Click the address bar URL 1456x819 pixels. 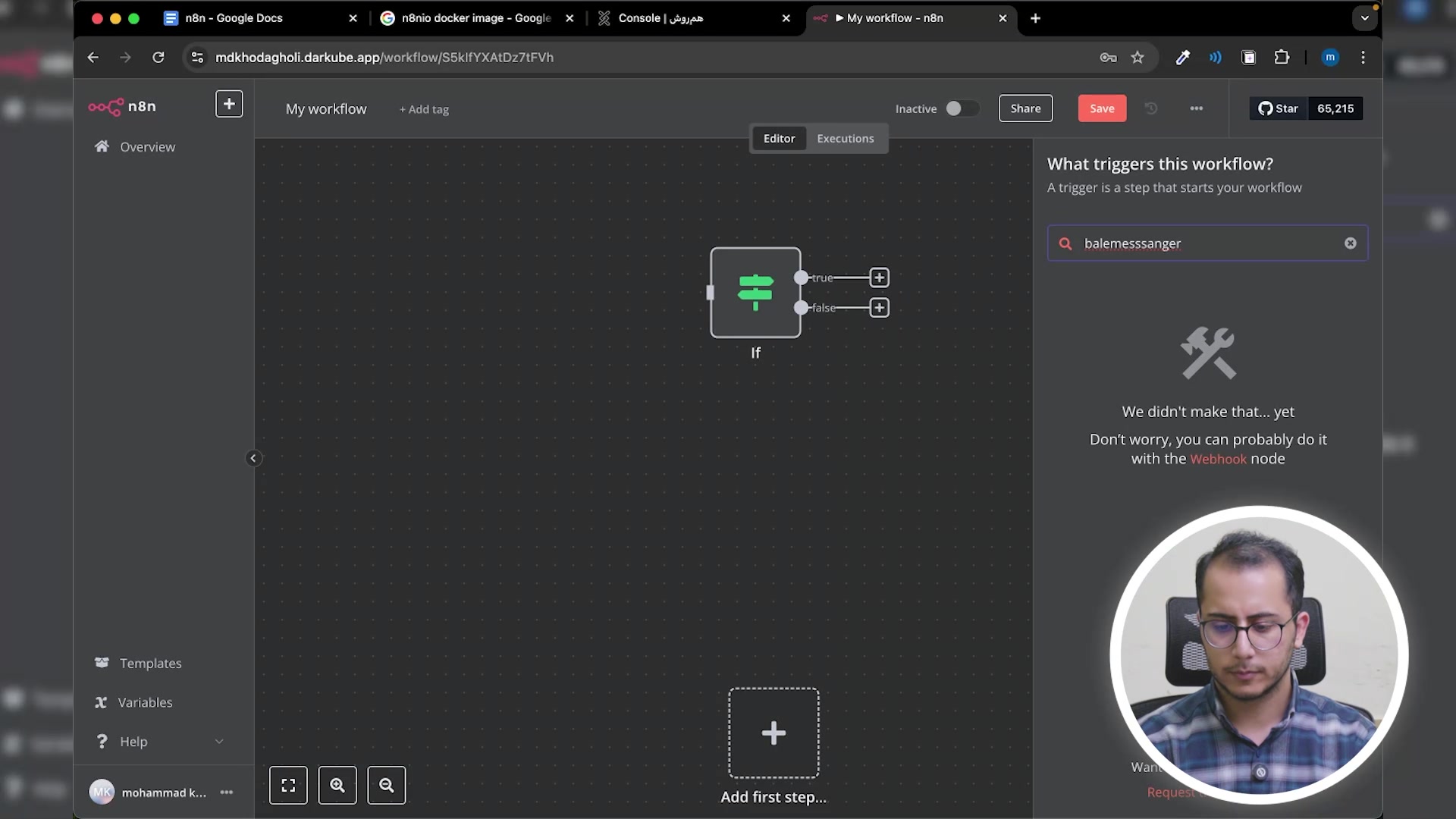coord(384,58)
